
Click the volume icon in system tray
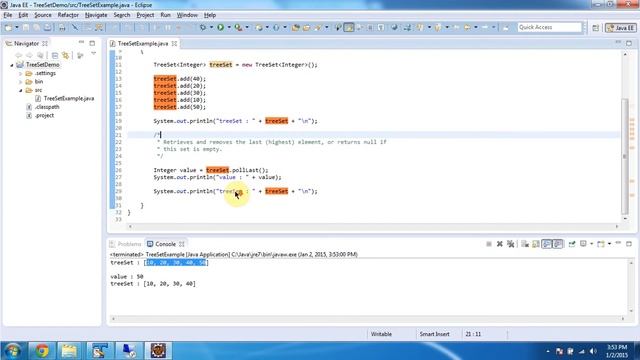tap(593, 351)
